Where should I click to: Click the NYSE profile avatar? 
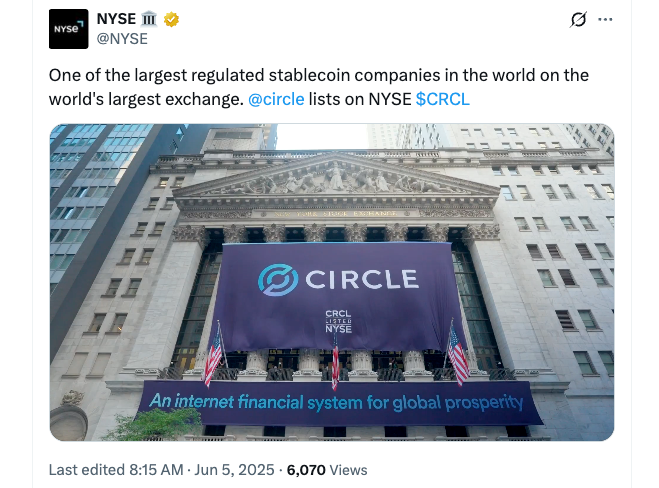68,29
